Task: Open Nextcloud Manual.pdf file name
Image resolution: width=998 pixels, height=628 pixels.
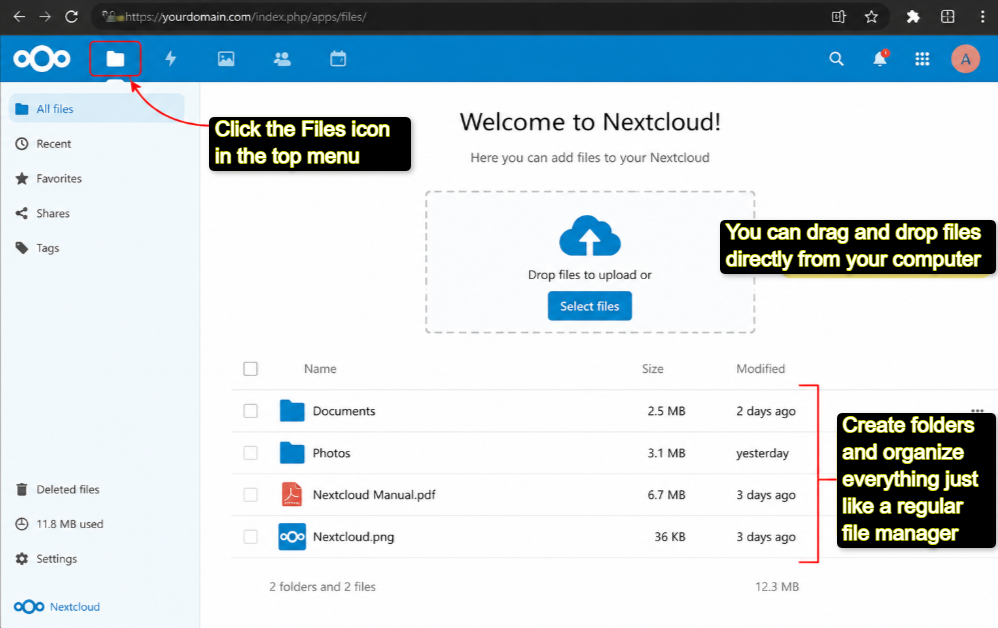Action: 374,495
